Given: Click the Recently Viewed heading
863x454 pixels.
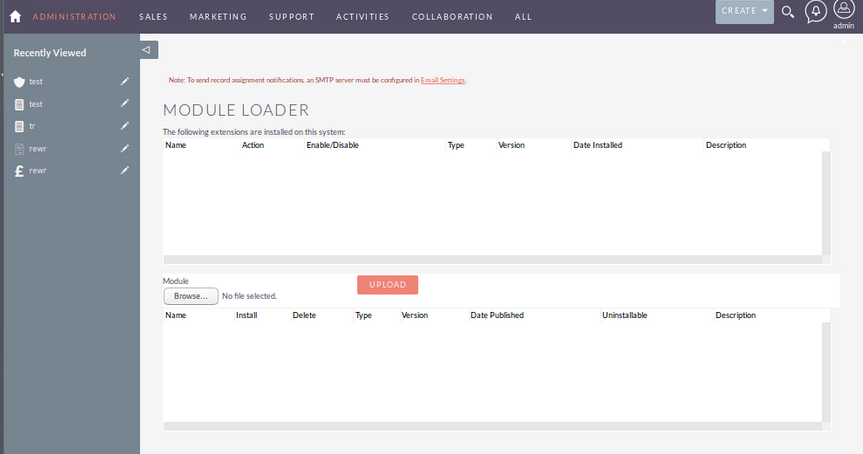Looking at the screenshot, I should [50, 53].
